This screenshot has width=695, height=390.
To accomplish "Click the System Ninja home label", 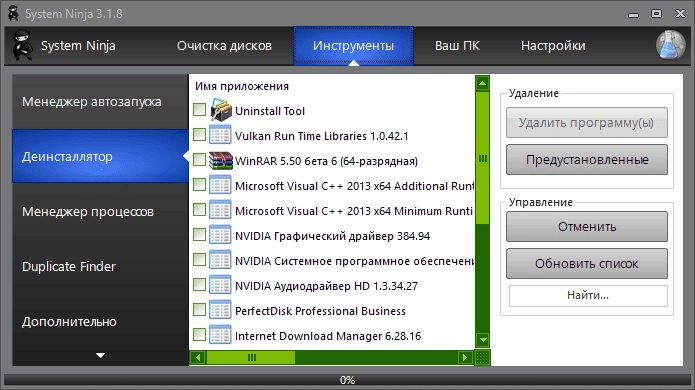I will click(x=78, y=46).
